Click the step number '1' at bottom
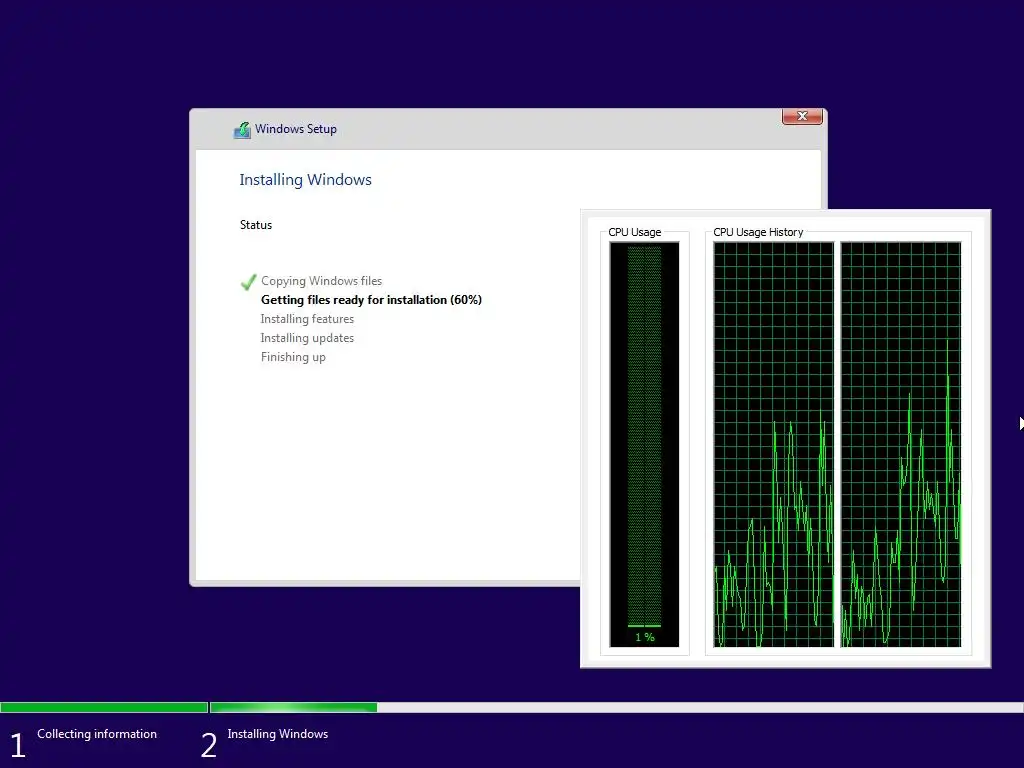Image resolution: width=1024 pixels, height=768 pixels. coord(18,745)
